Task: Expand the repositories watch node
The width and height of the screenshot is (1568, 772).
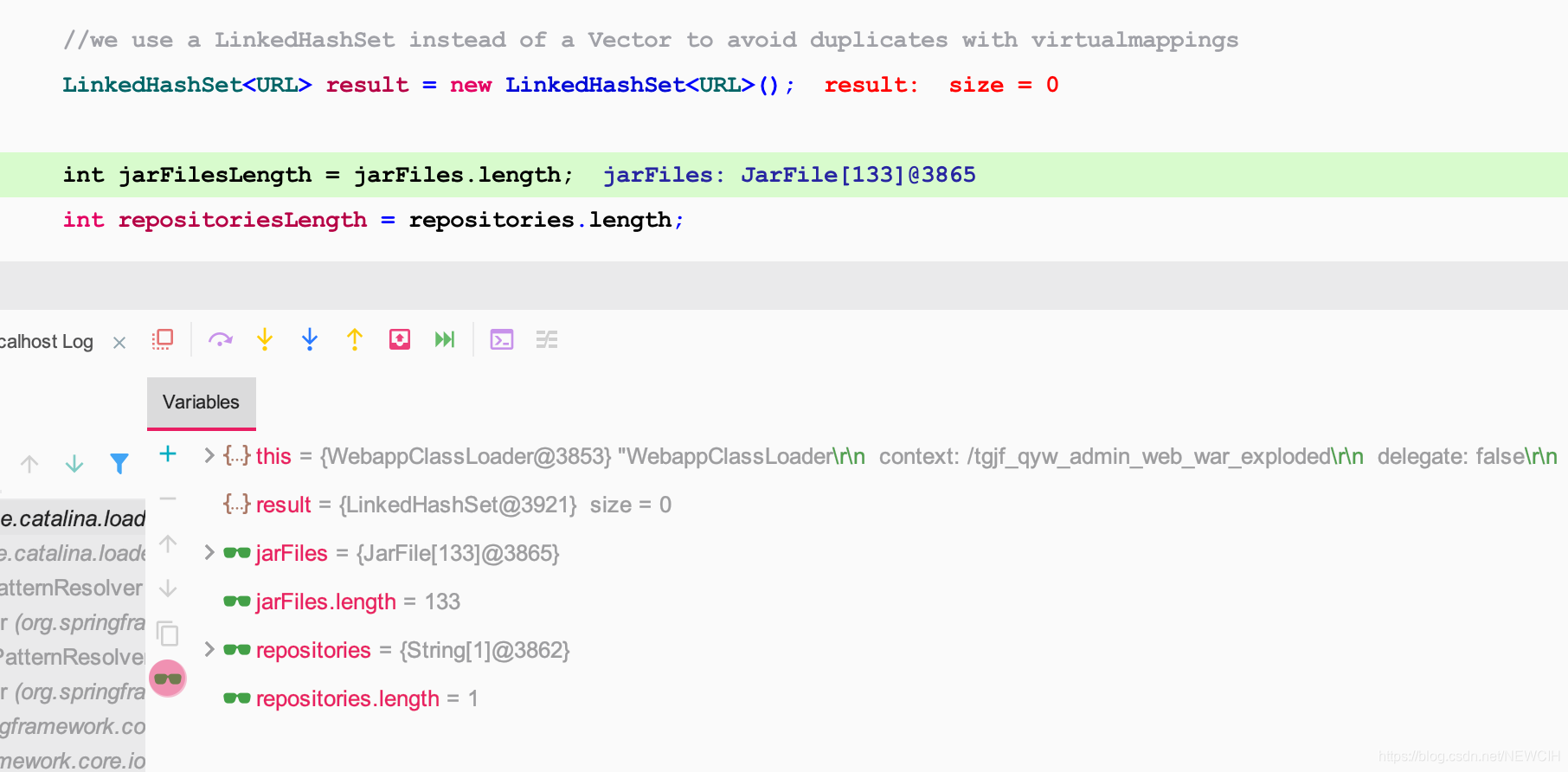Action: tap(209, 649)
